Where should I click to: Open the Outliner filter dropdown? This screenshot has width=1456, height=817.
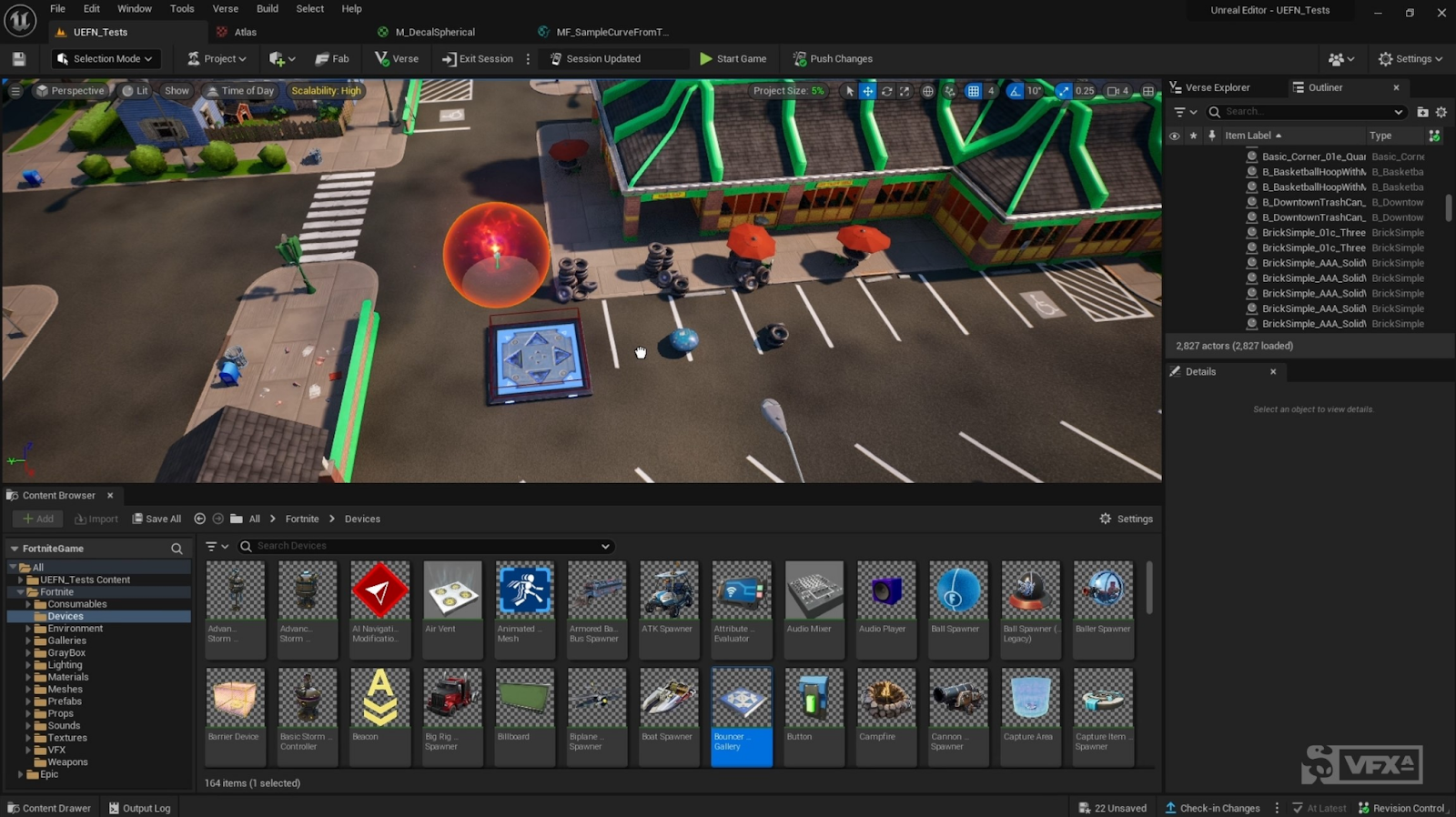1184,112
